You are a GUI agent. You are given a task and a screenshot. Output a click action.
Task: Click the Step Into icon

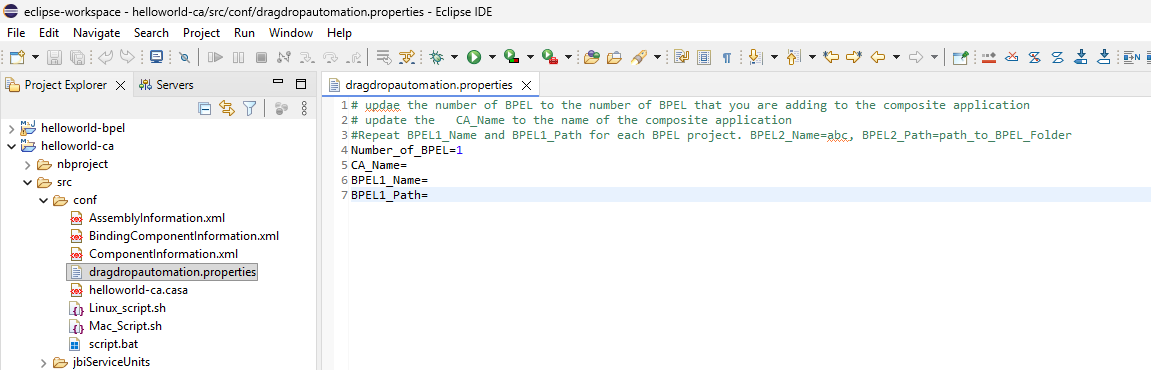(x=307, y=57)
